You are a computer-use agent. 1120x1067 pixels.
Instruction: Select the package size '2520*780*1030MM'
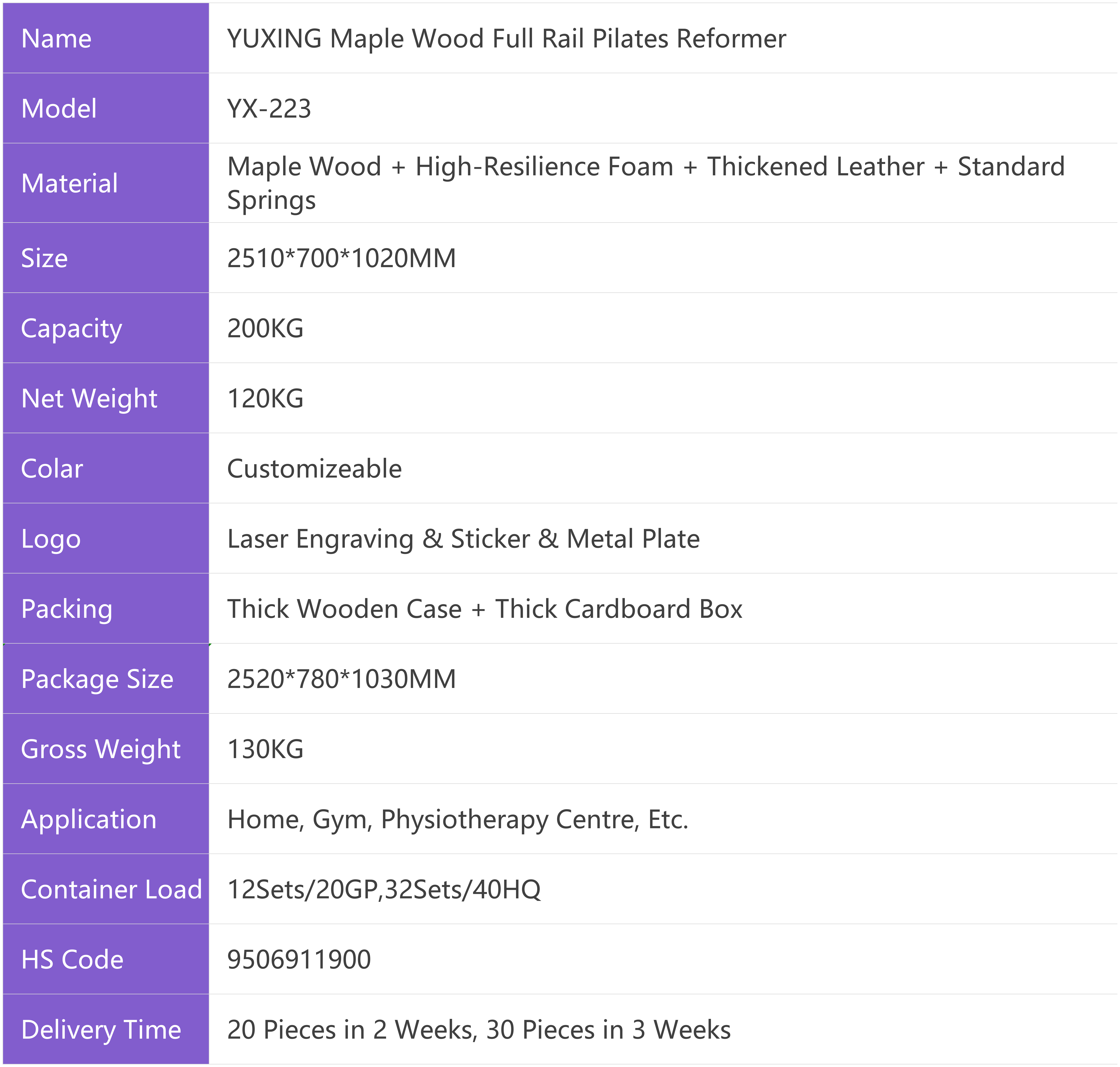point(341,679)
